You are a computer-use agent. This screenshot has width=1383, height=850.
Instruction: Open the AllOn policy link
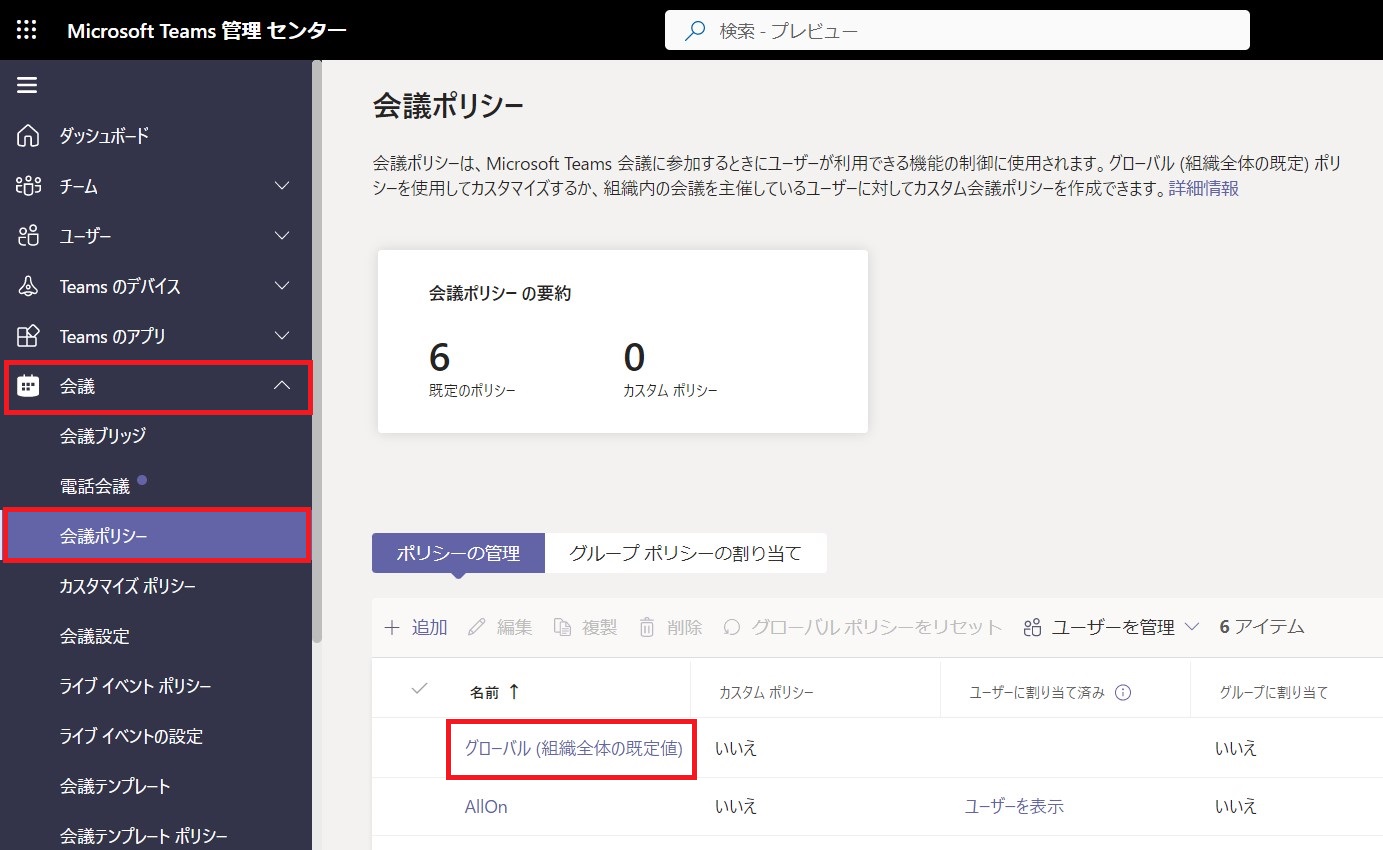[486, 806]
